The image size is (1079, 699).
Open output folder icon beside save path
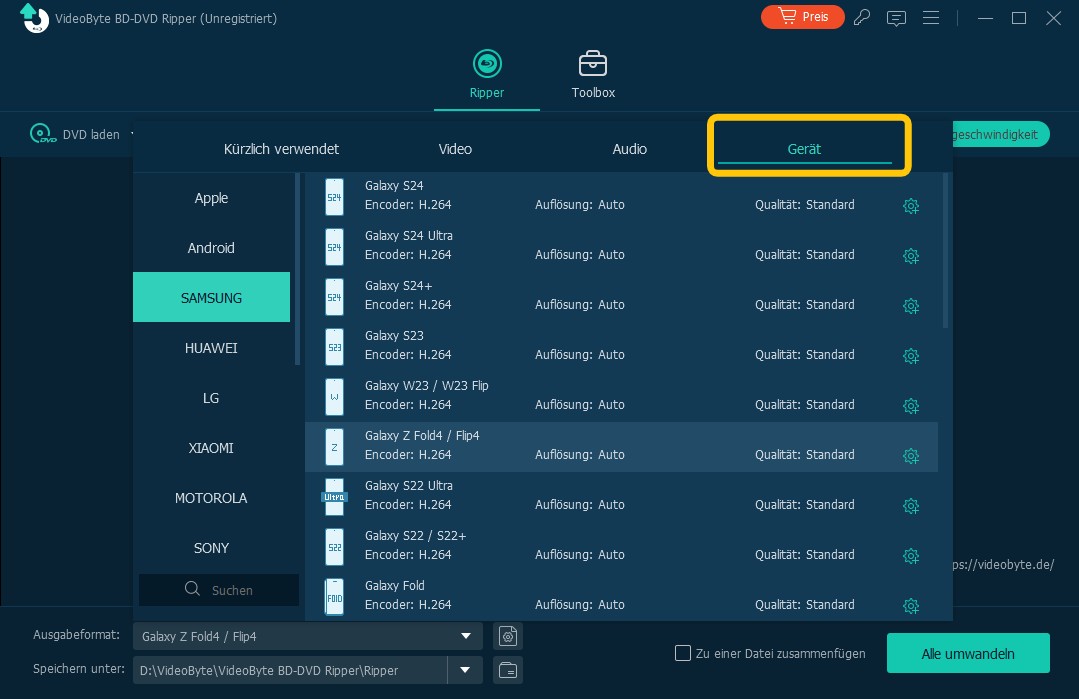pos(508,670)
